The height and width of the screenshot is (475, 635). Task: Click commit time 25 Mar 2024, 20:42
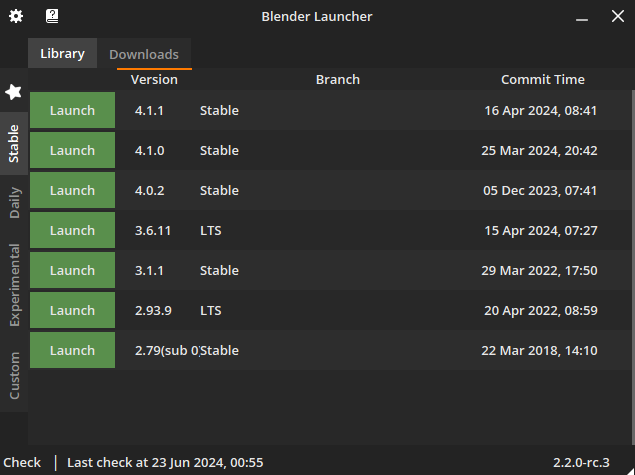click(539, 151)
